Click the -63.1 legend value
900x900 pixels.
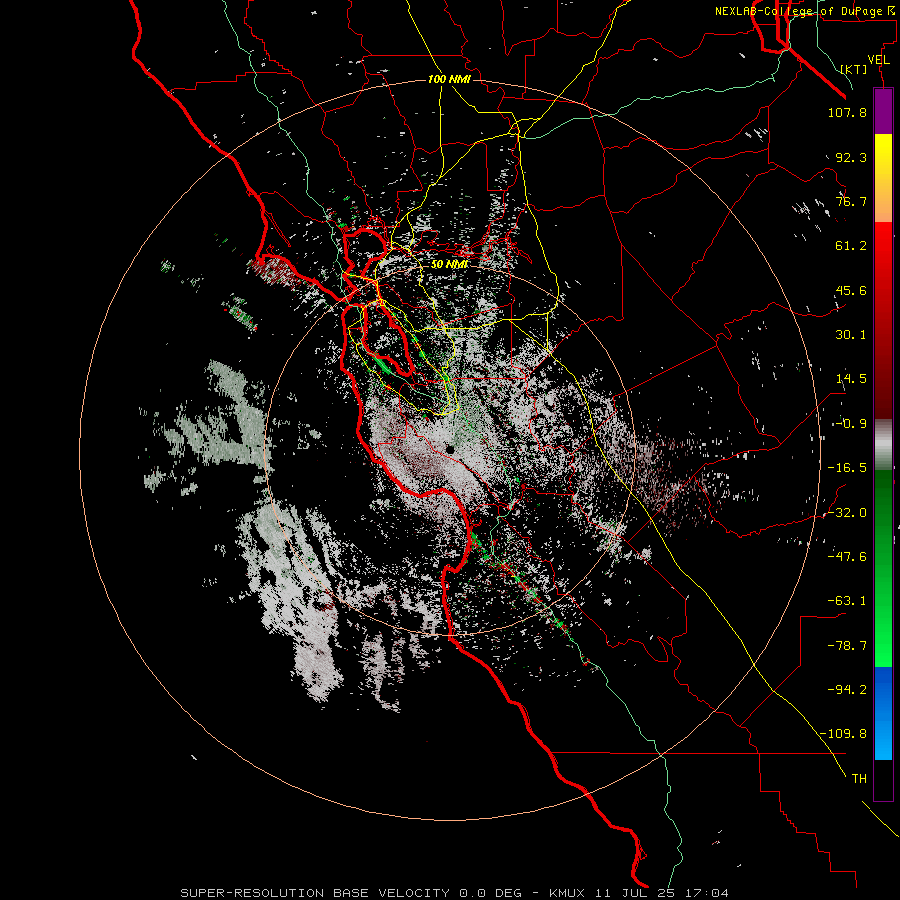(x=847, y=601)
